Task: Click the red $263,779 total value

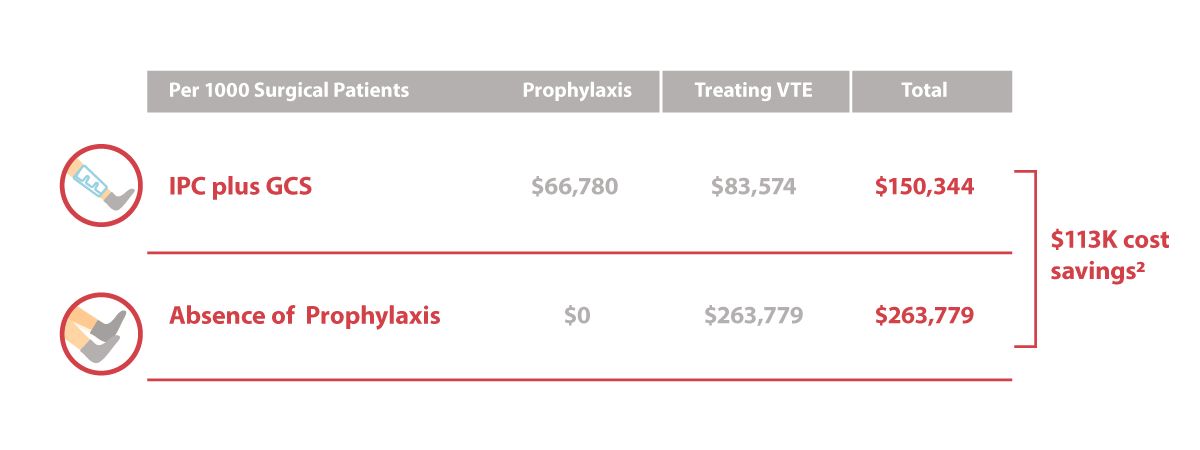Action: 924,316
